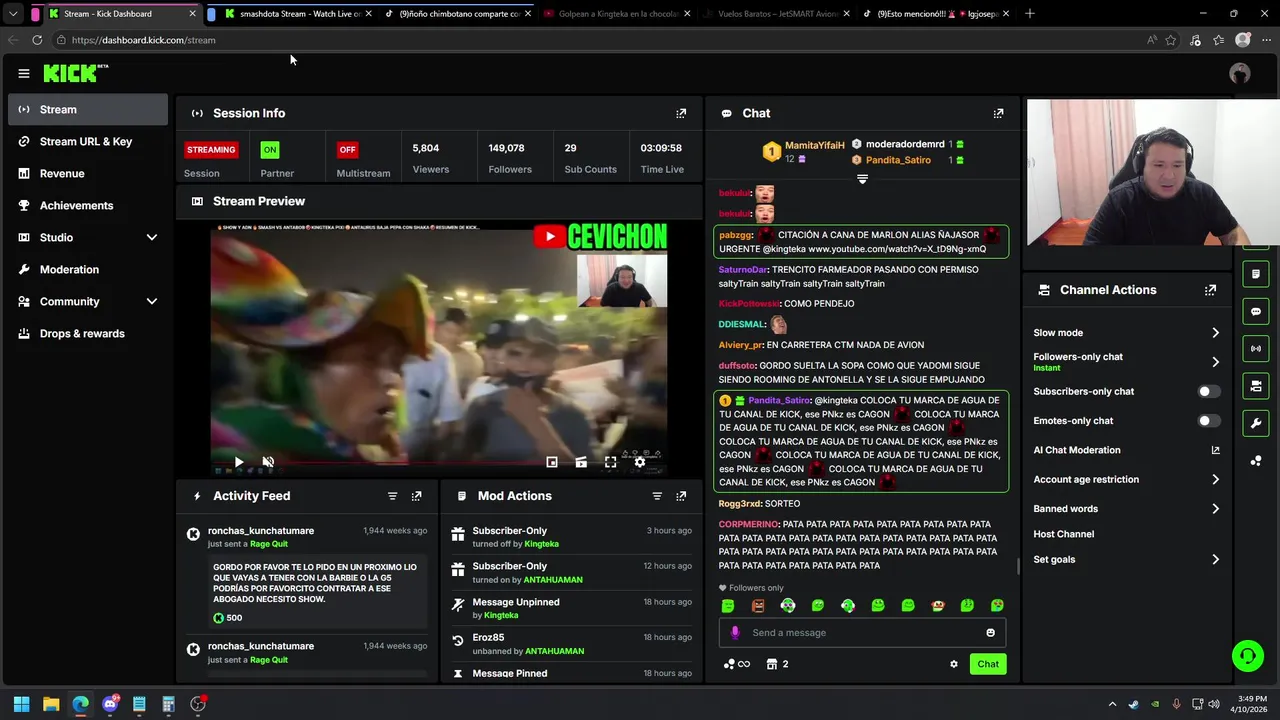The height and width of the screenshot is (720, 1280).
Task: Go to Revenue in sidebar
Action: (88, 173)
